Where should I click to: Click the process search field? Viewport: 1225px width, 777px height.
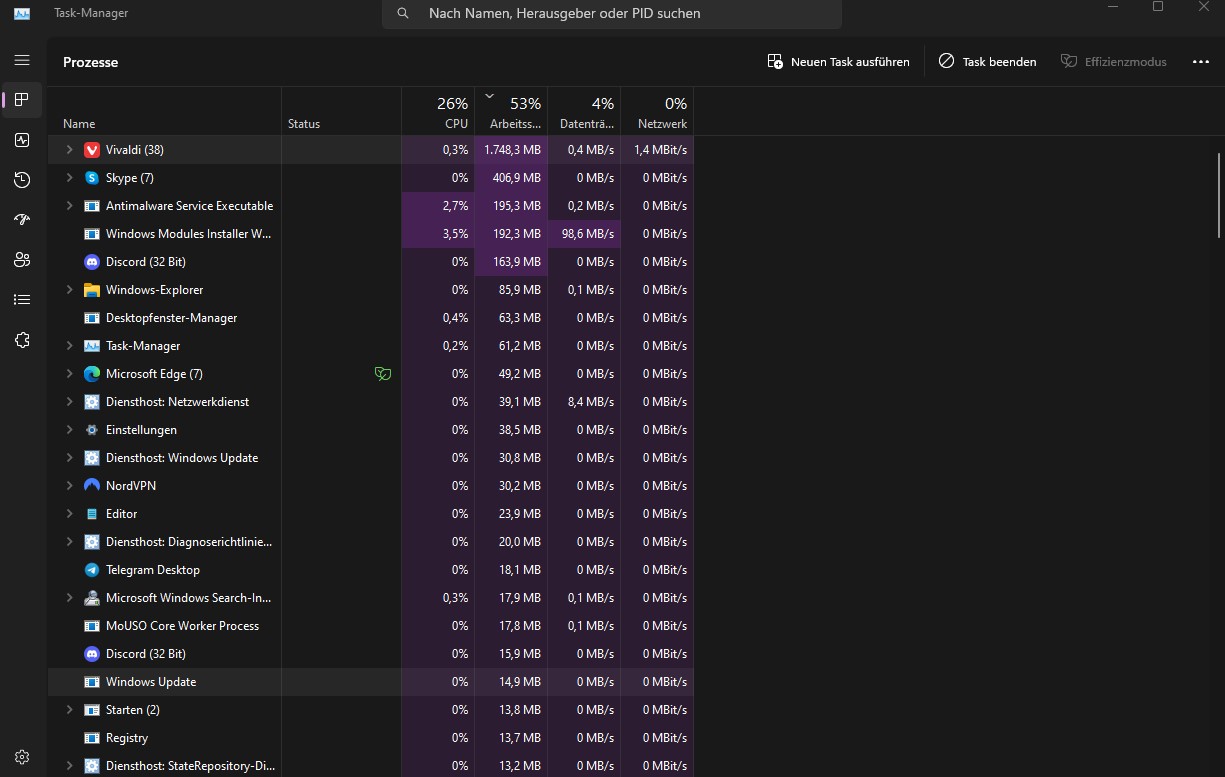pyautogui.click(x=612, y=14)
